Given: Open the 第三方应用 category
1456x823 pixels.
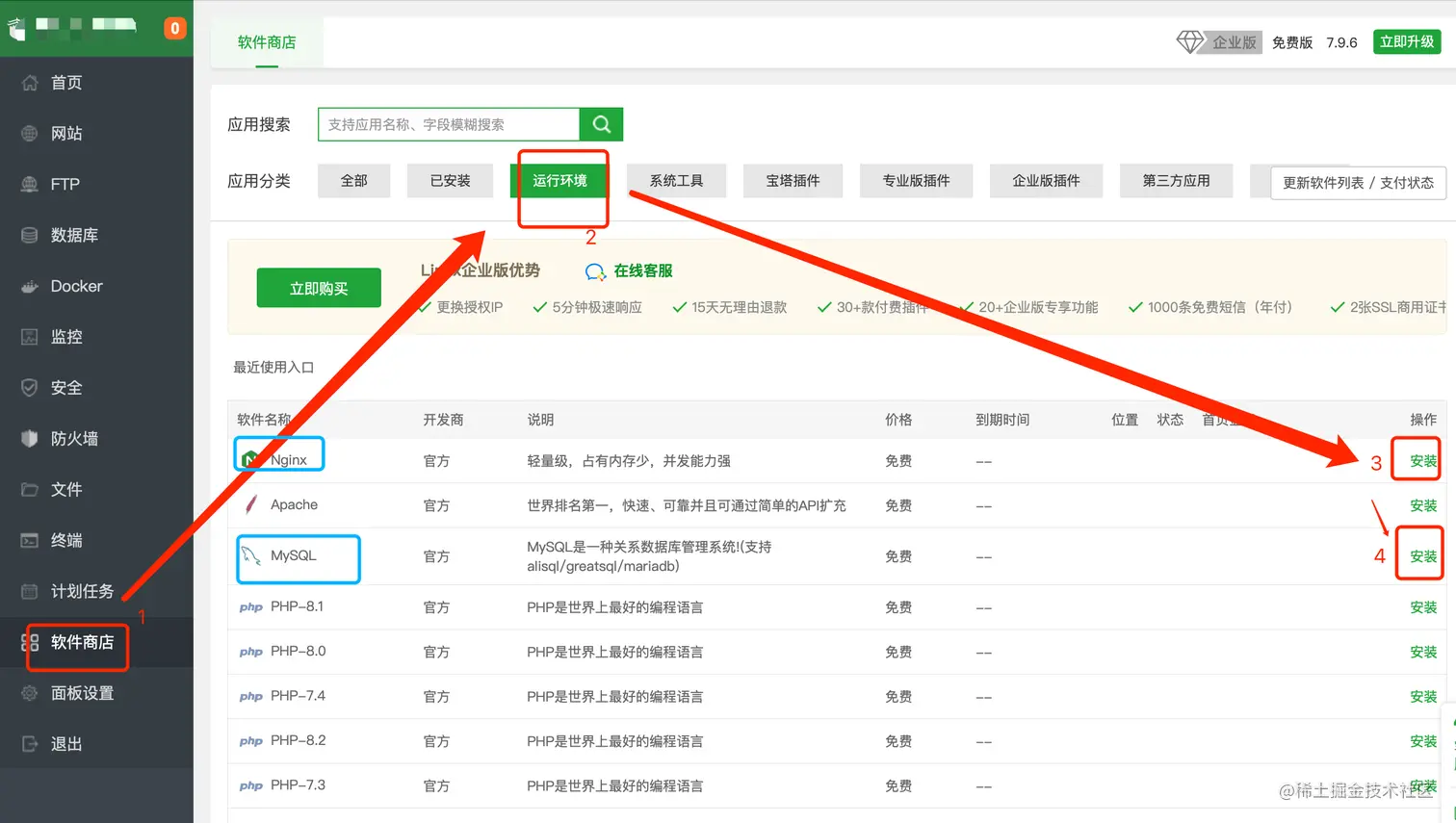Looking at the screenshot, I should pyautogui.click(x=1176, y=181).
